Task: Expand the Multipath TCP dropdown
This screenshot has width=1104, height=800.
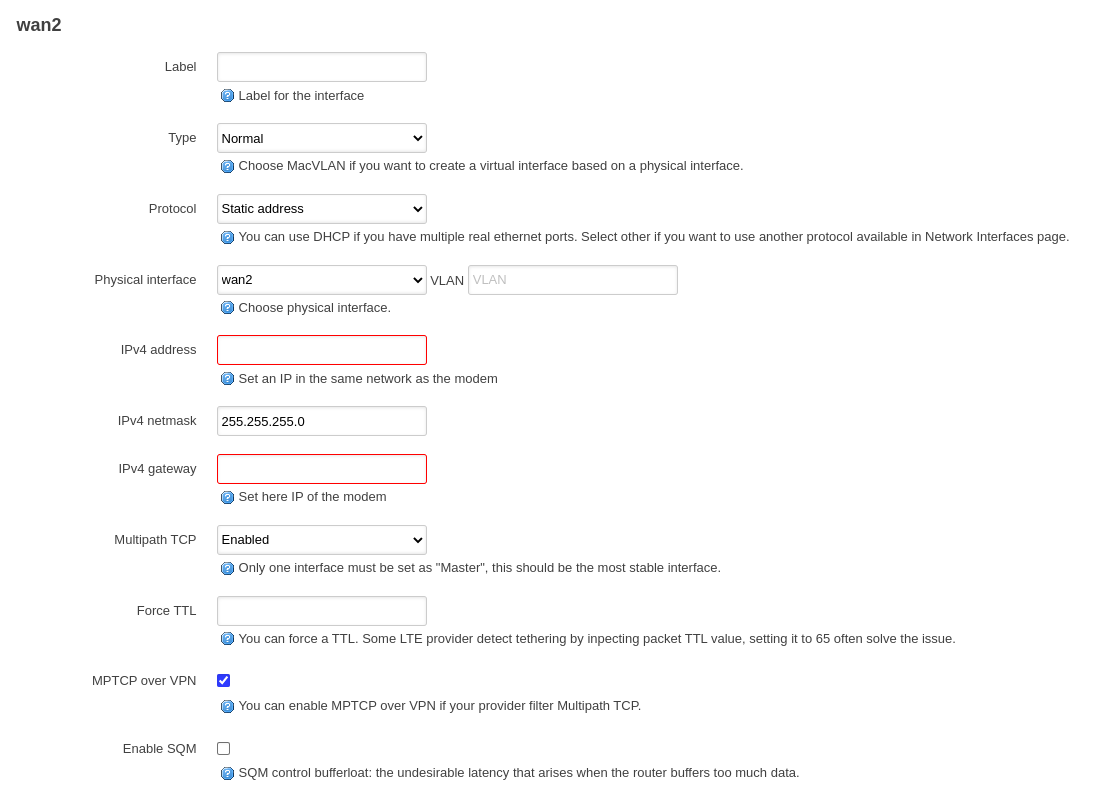Action: point(321,539)
